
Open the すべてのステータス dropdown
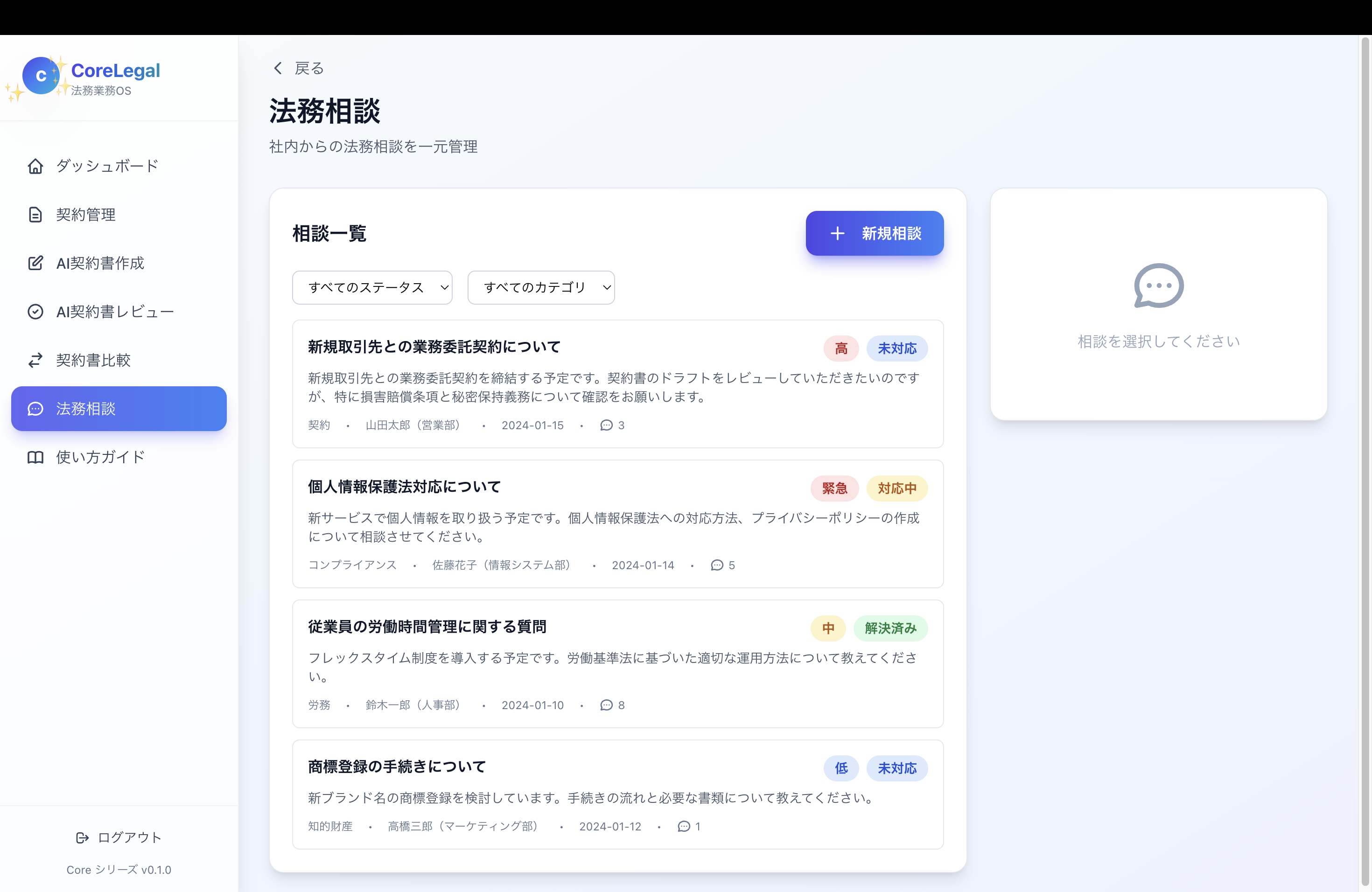coord(372,287)
